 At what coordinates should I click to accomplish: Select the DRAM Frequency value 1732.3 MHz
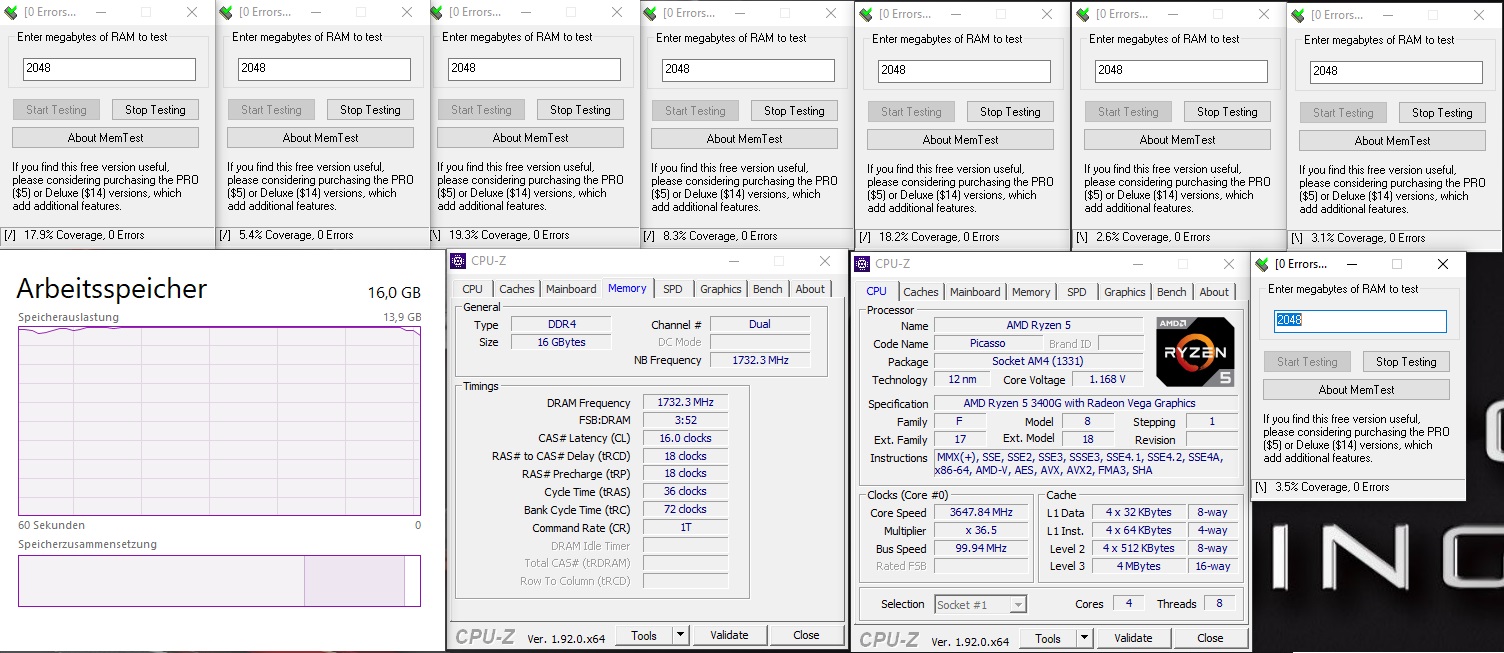[685, 403]
